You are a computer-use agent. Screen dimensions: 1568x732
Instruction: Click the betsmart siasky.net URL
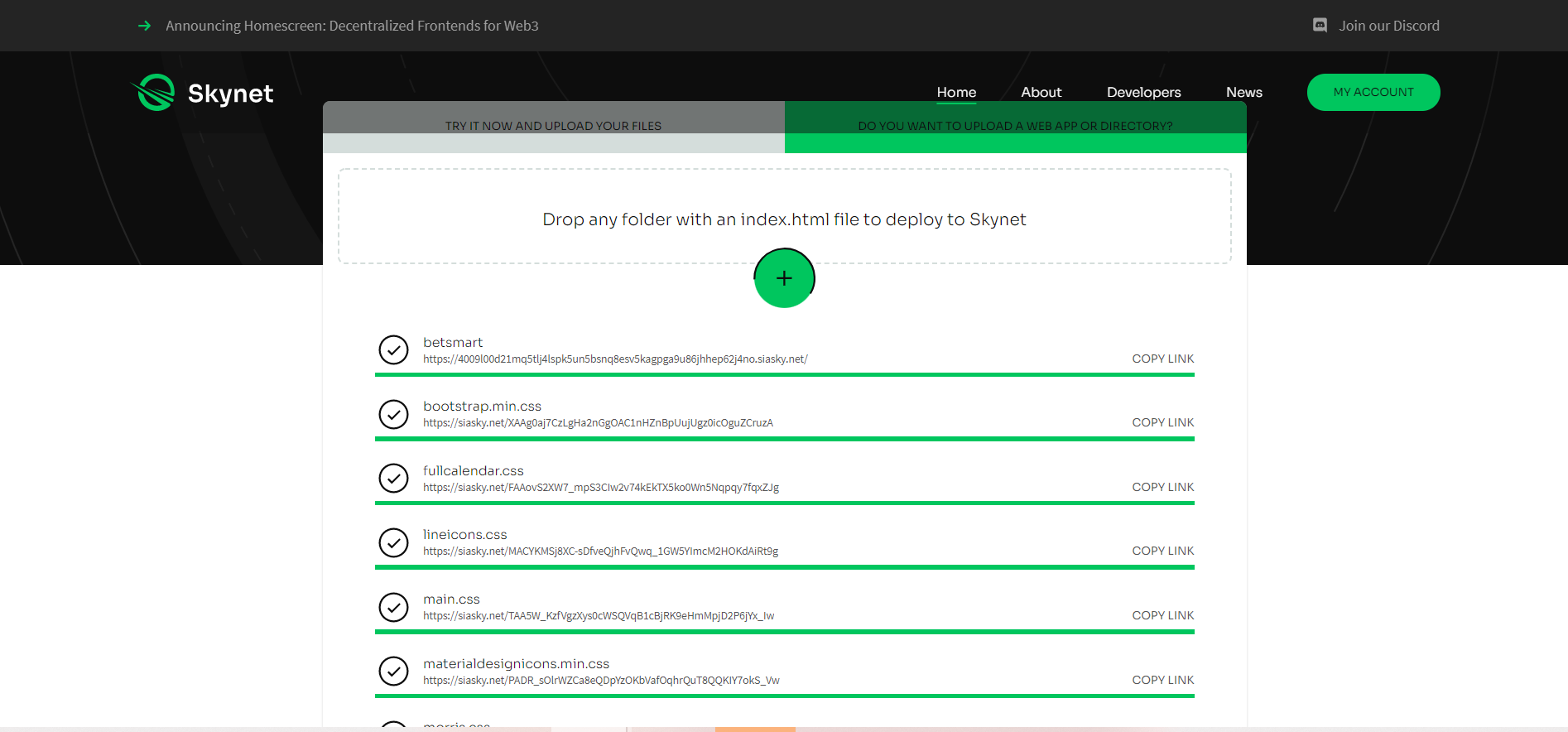(615, 359)
